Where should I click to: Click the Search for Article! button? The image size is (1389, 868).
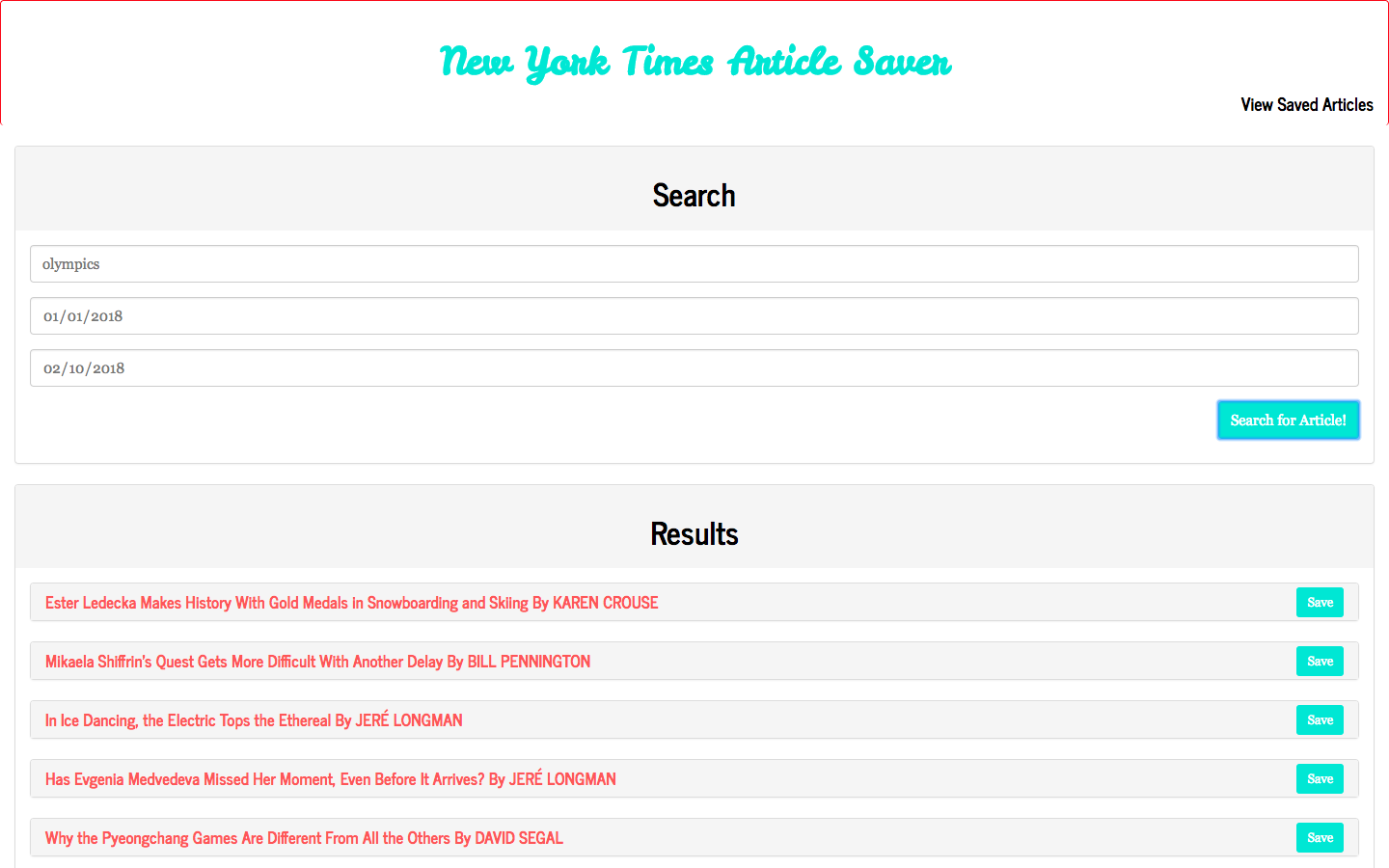pyautogui.click(x=1289, y=420)
